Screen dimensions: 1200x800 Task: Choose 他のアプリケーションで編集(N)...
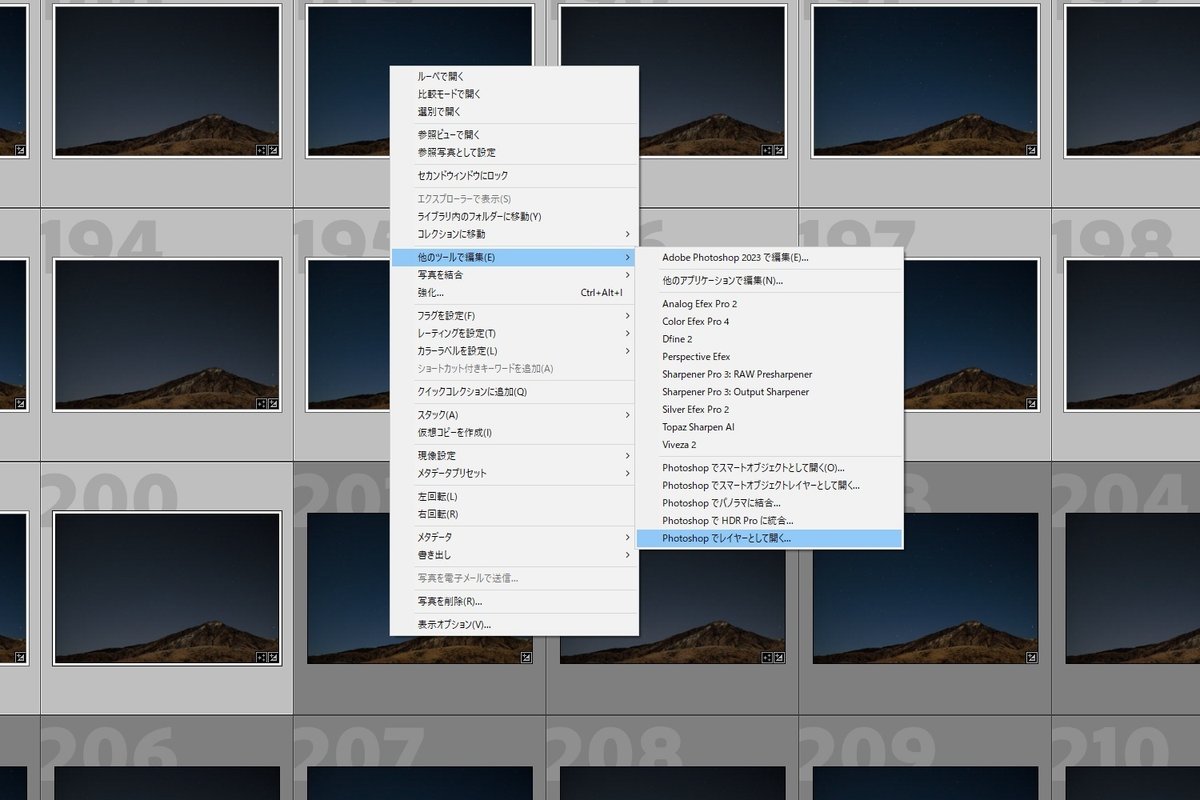click(x=769, y=281)
